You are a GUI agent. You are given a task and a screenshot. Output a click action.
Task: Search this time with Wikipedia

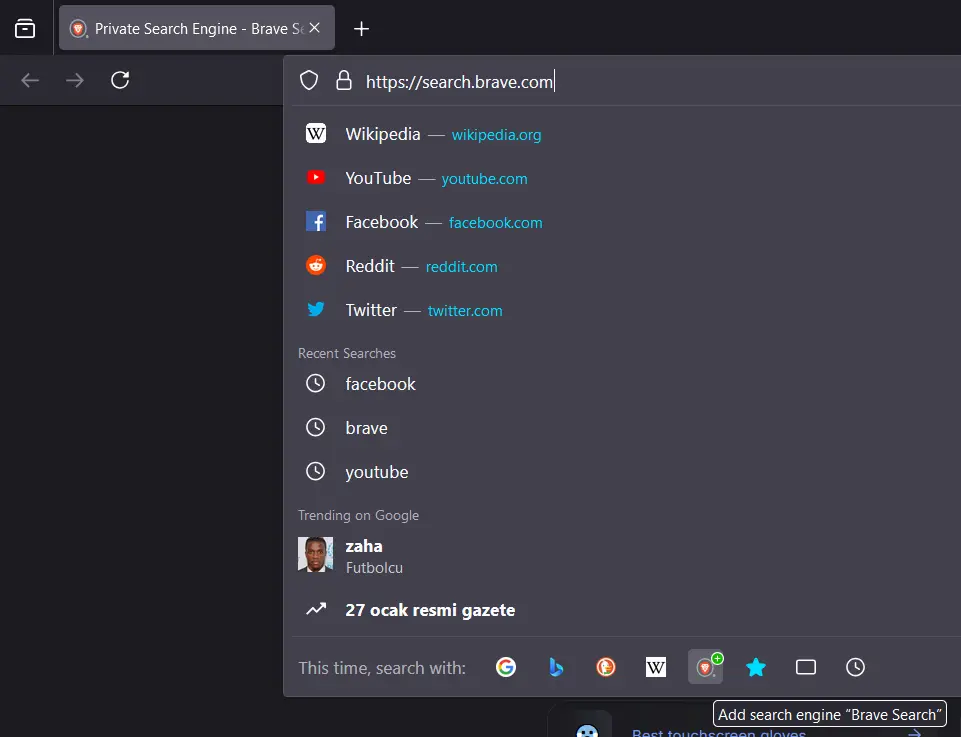coord(656,667)
